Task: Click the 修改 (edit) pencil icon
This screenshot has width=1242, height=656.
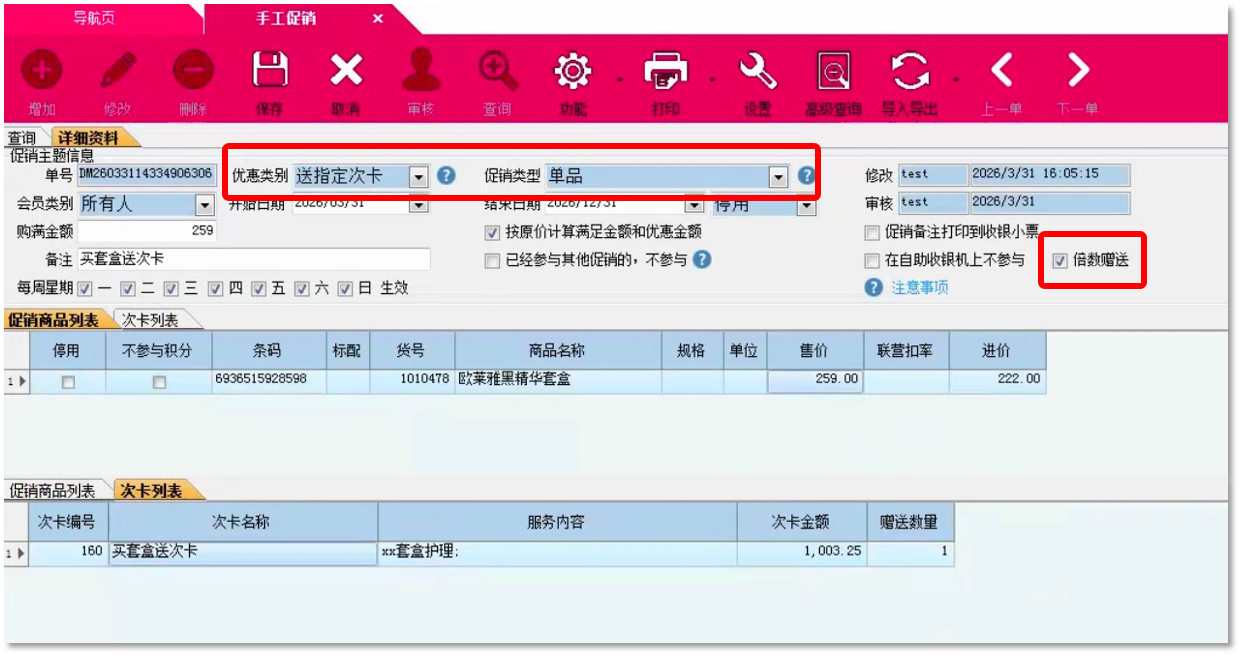Action: click(117, 71)
